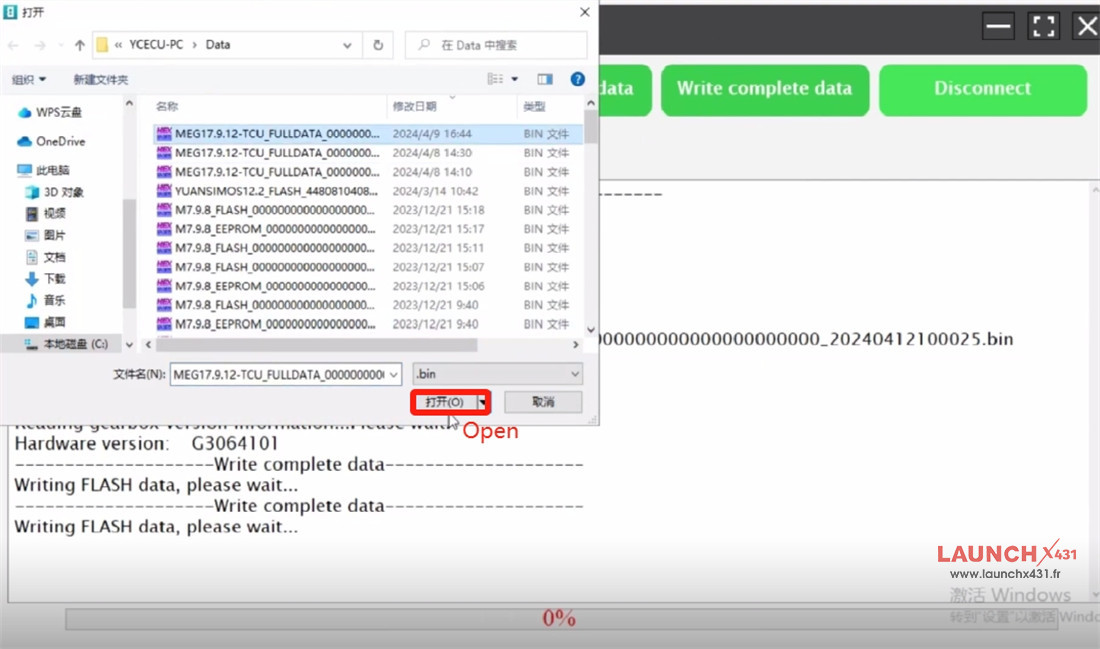Select WPS云盘 in the navigation pane

(59, 113)
